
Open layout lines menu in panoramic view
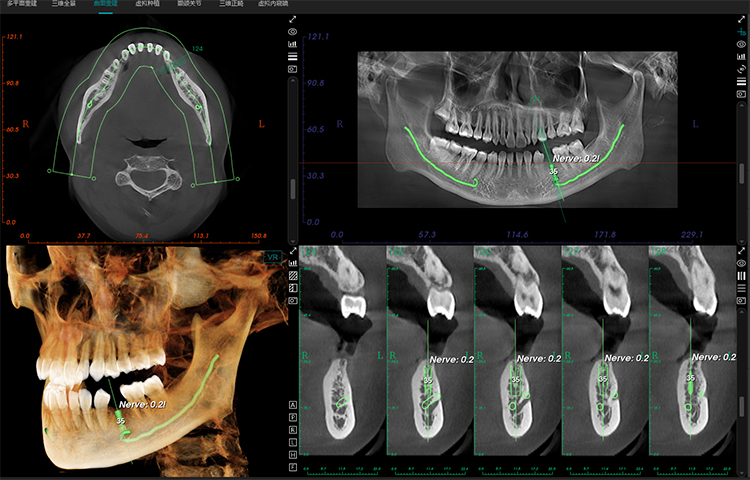pyautogui.click(x=741, y=81)
